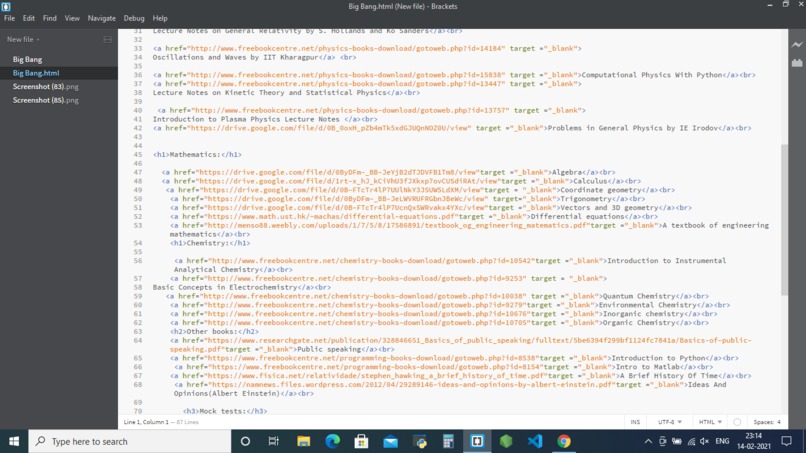Open Visual Studio Code from taskbar
The image size is (806, 453).
click(x=535, y=441)
